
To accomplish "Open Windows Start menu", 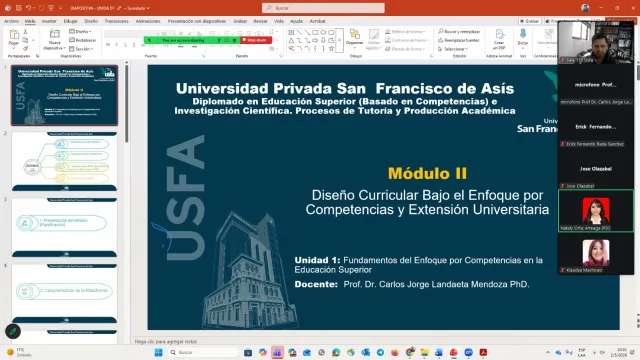I will (159, 352).
